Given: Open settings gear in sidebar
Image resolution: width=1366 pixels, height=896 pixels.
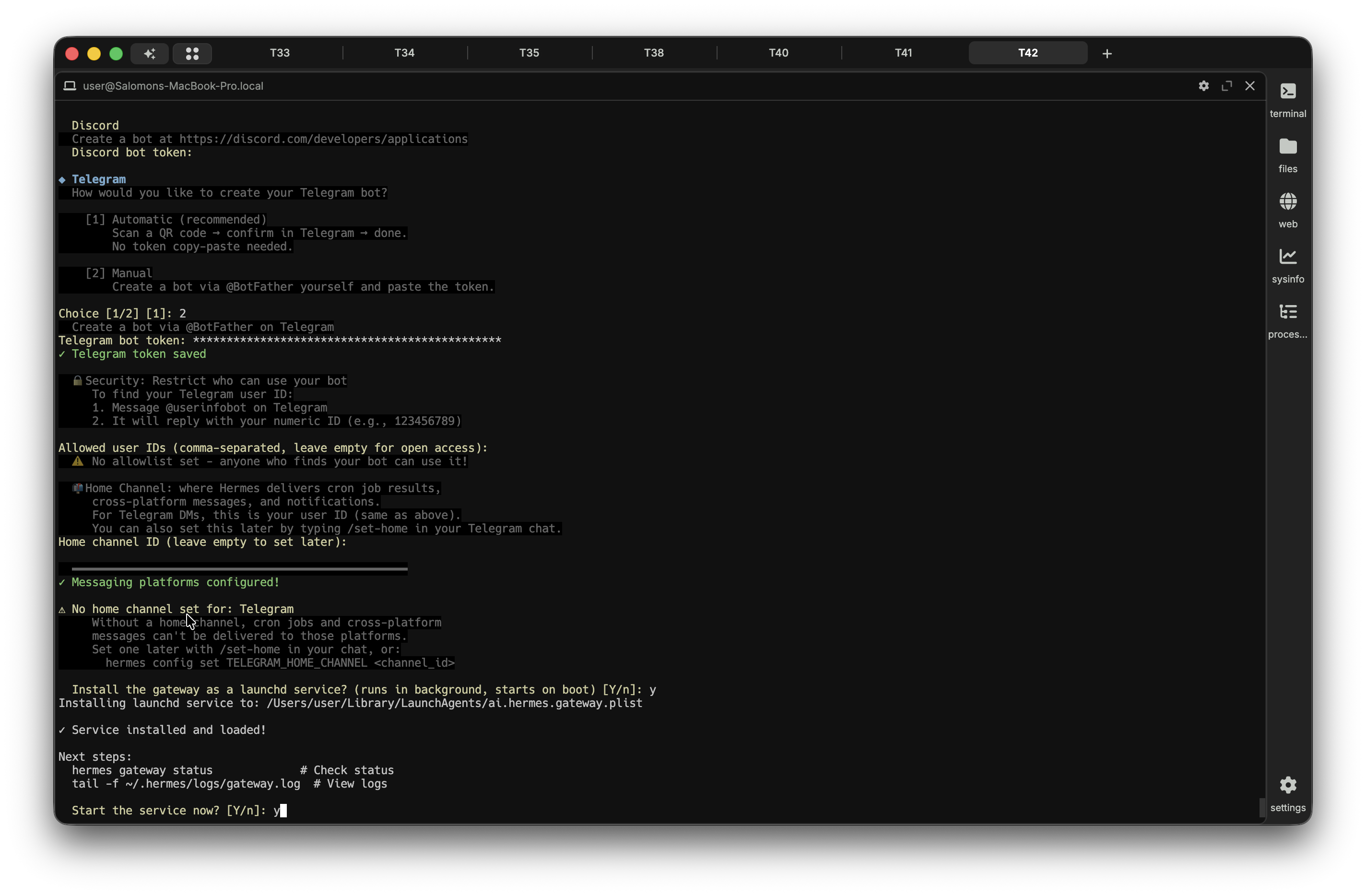Looking at the screenshot, I should coord(1287,794).
